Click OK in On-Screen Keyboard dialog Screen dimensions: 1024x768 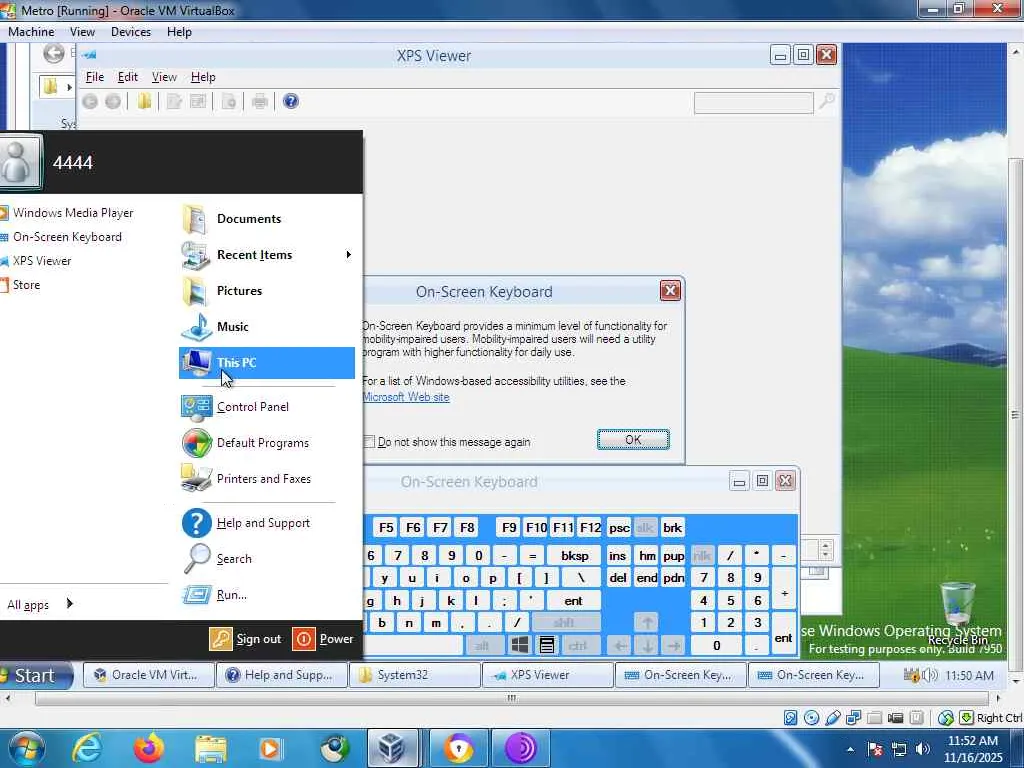(633, 440)
